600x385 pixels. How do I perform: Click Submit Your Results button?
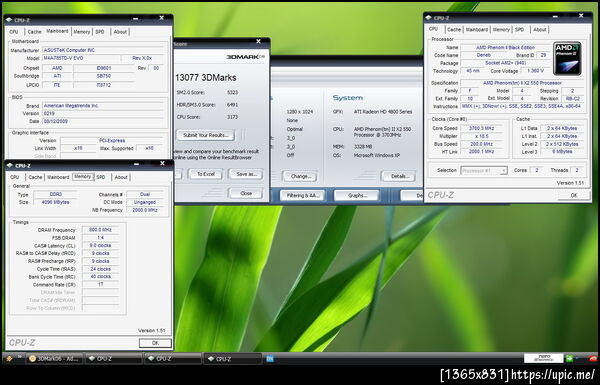click(206, 135)
